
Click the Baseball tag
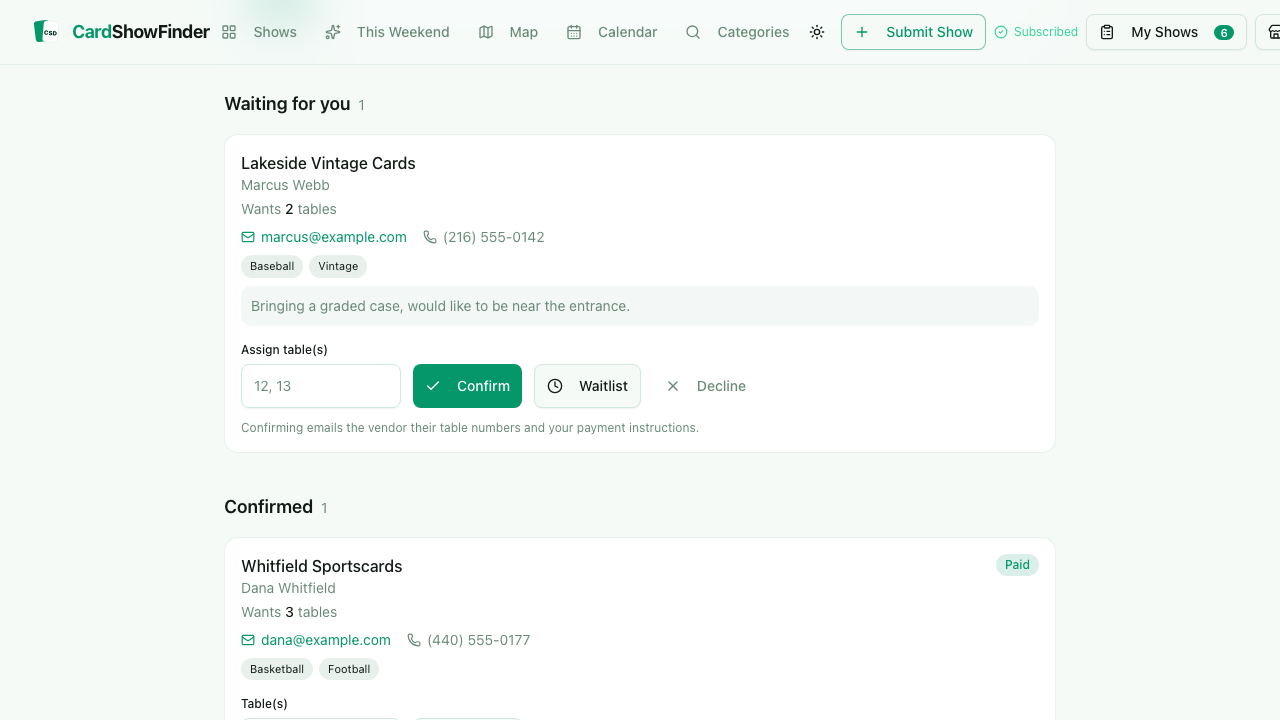click(x=272, y=266)
